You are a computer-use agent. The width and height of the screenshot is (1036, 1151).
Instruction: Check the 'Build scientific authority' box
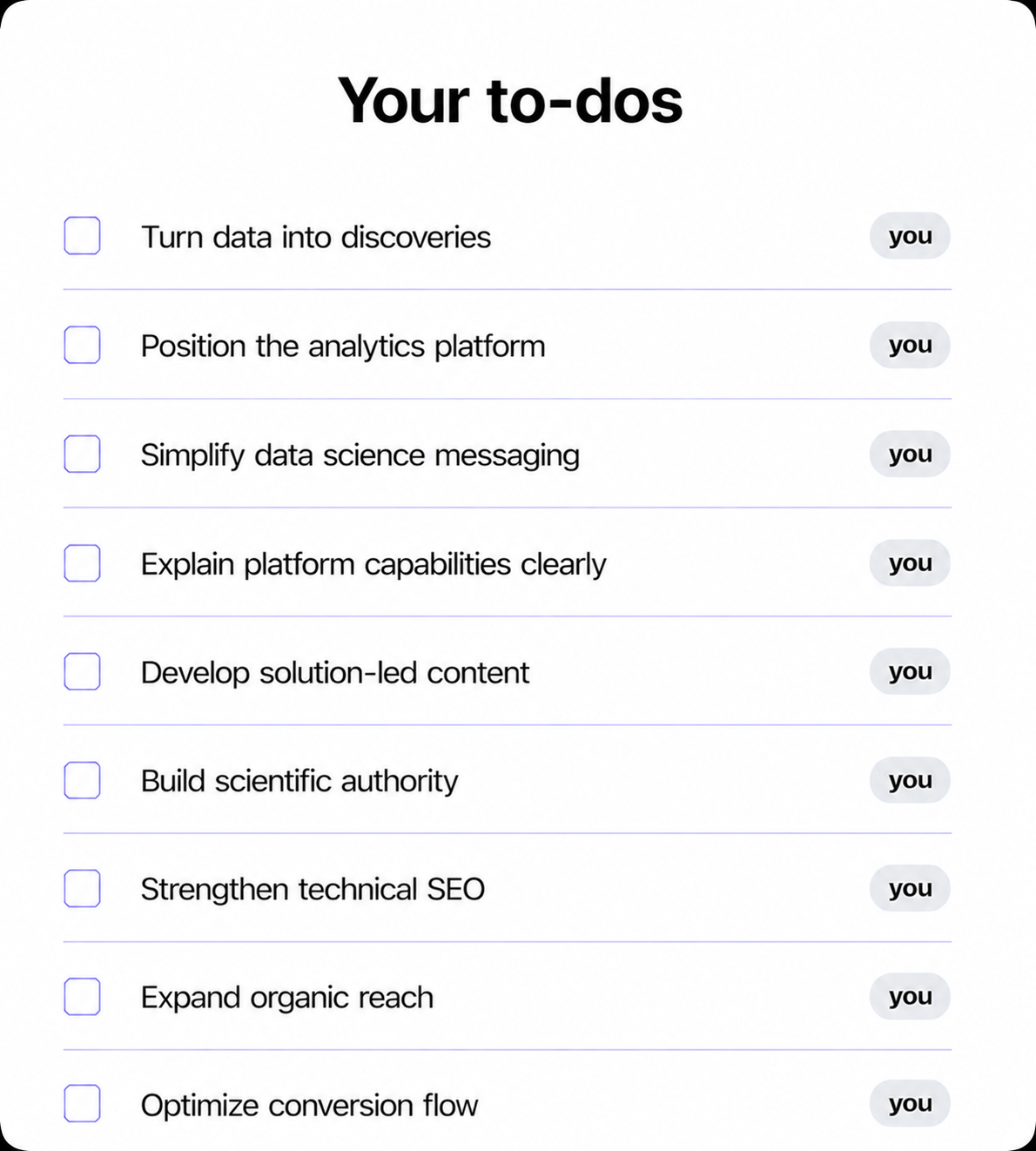82,780
